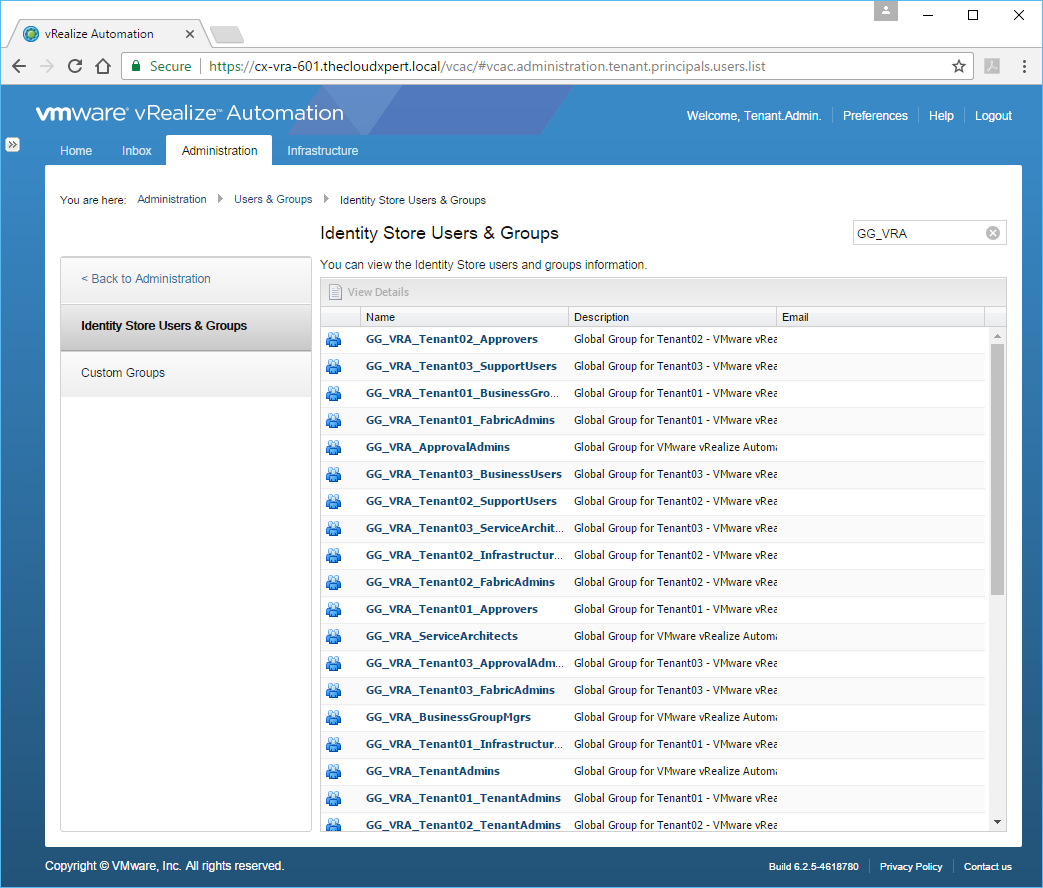Screen dimensions: 1043x888
Task: Click Back to Administration link
Action: tap(146, 279)
